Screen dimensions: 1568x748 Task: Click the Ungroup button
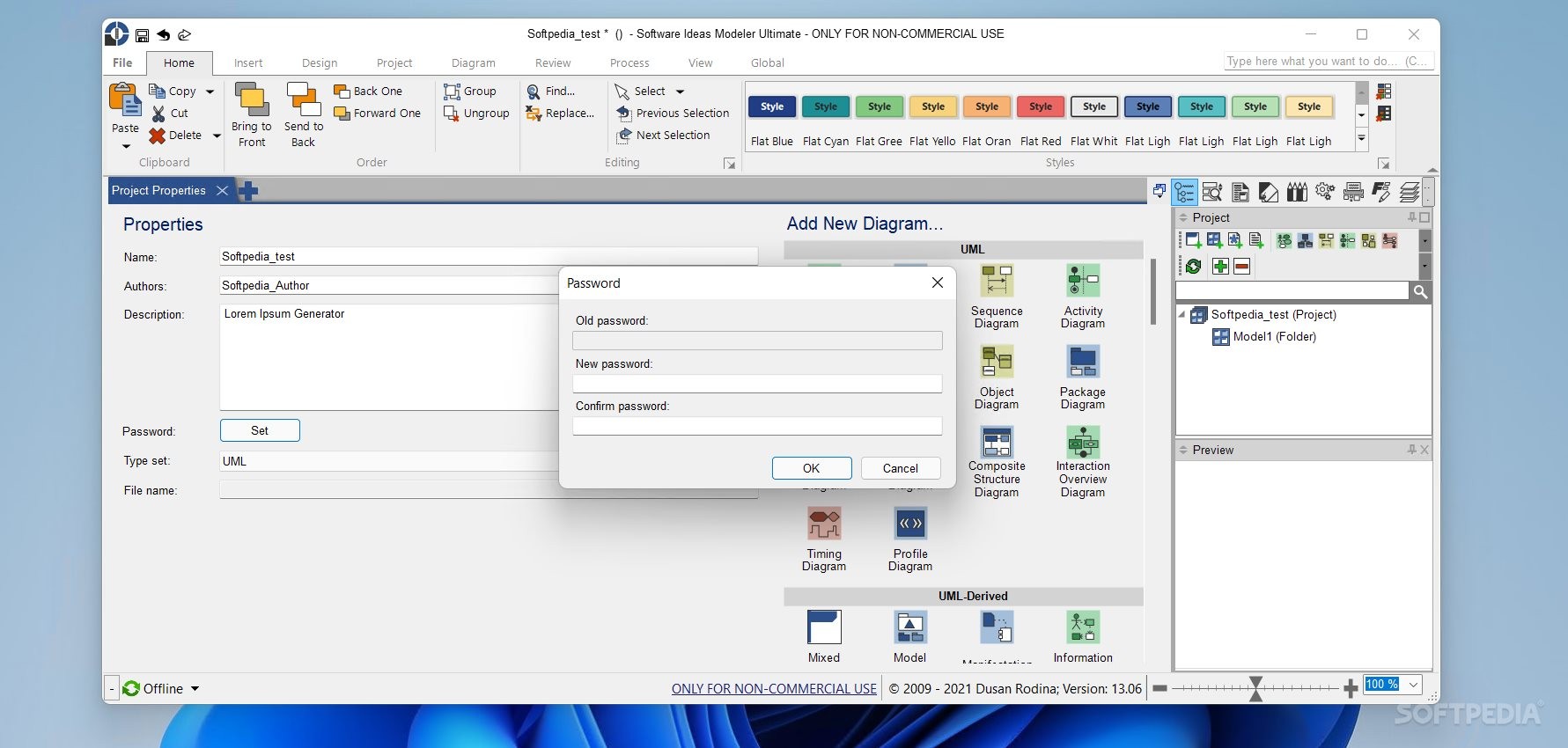476,114
